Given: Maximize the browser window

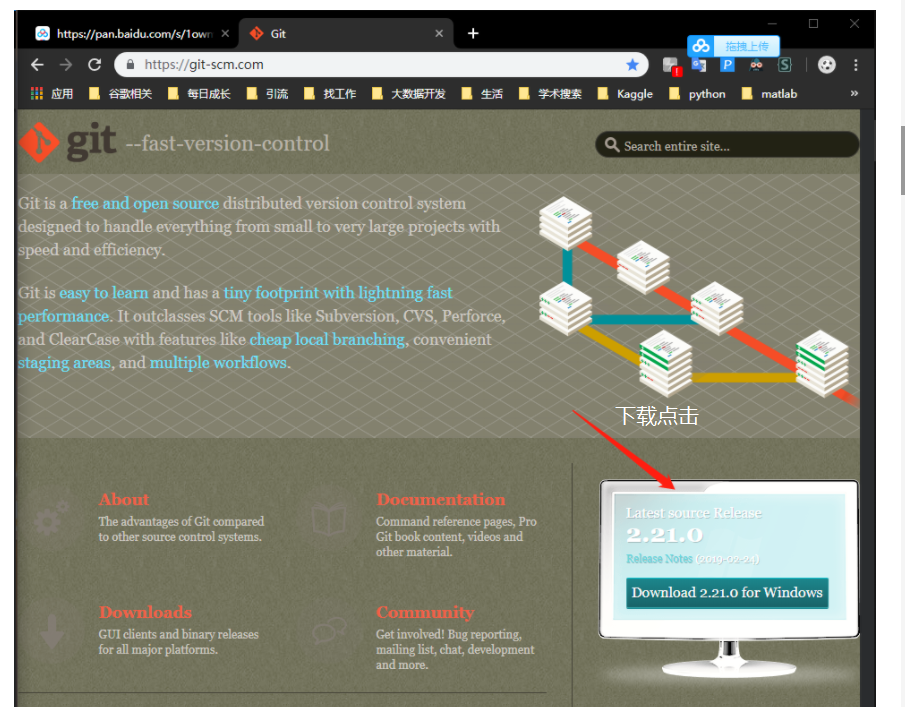Looking at the screenshot, I should coord(813,24).
